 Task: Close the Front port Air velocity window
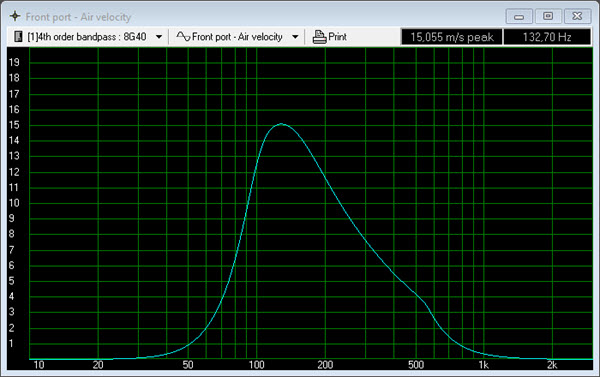click(577, 16)
